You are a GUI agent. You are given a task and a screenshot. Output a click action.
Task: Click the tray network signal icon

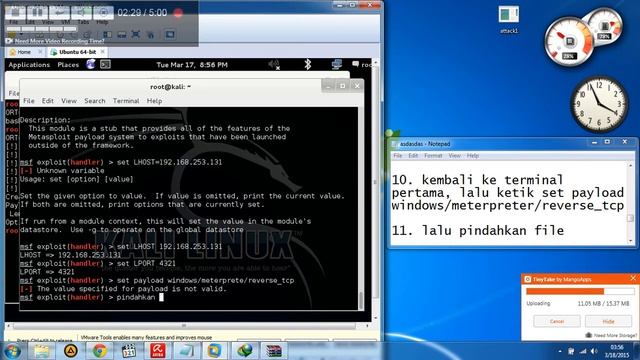click(x=583, y=351)
